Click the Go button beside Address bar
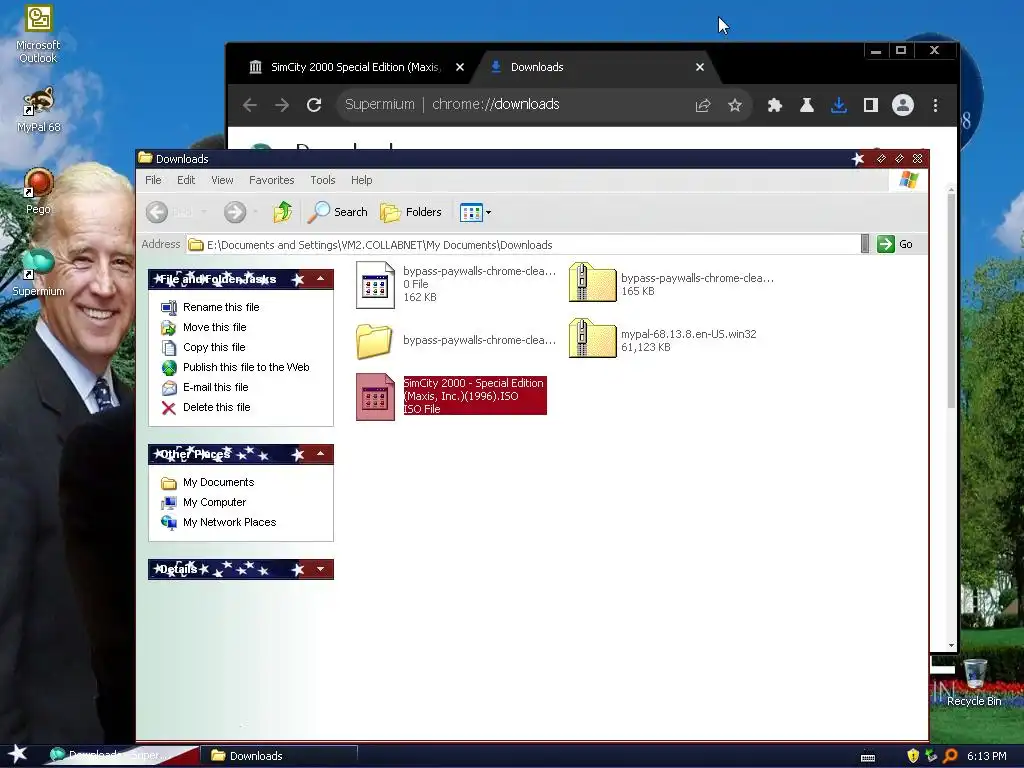 895,244
